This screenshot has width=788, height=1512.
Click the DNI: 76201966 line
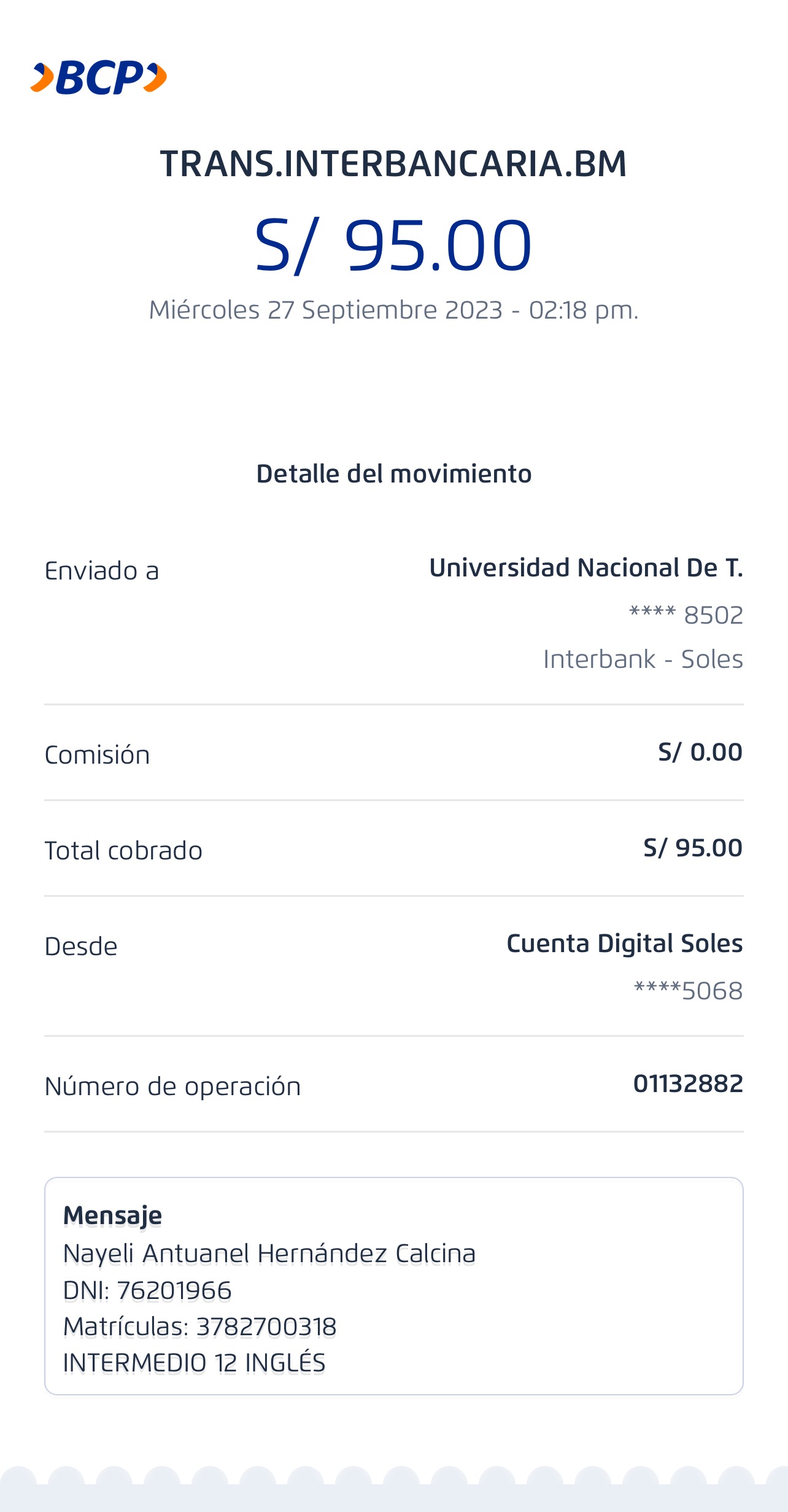point(147,1291)
